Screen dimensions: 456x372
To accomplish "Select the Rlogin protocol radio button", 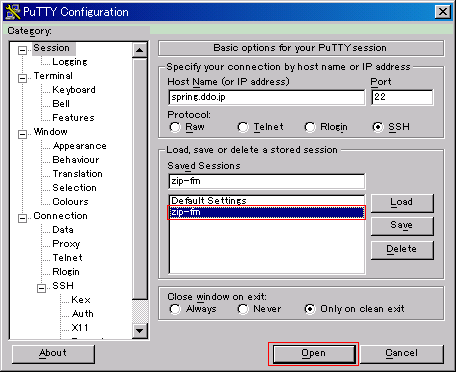I will click(310, 127).
